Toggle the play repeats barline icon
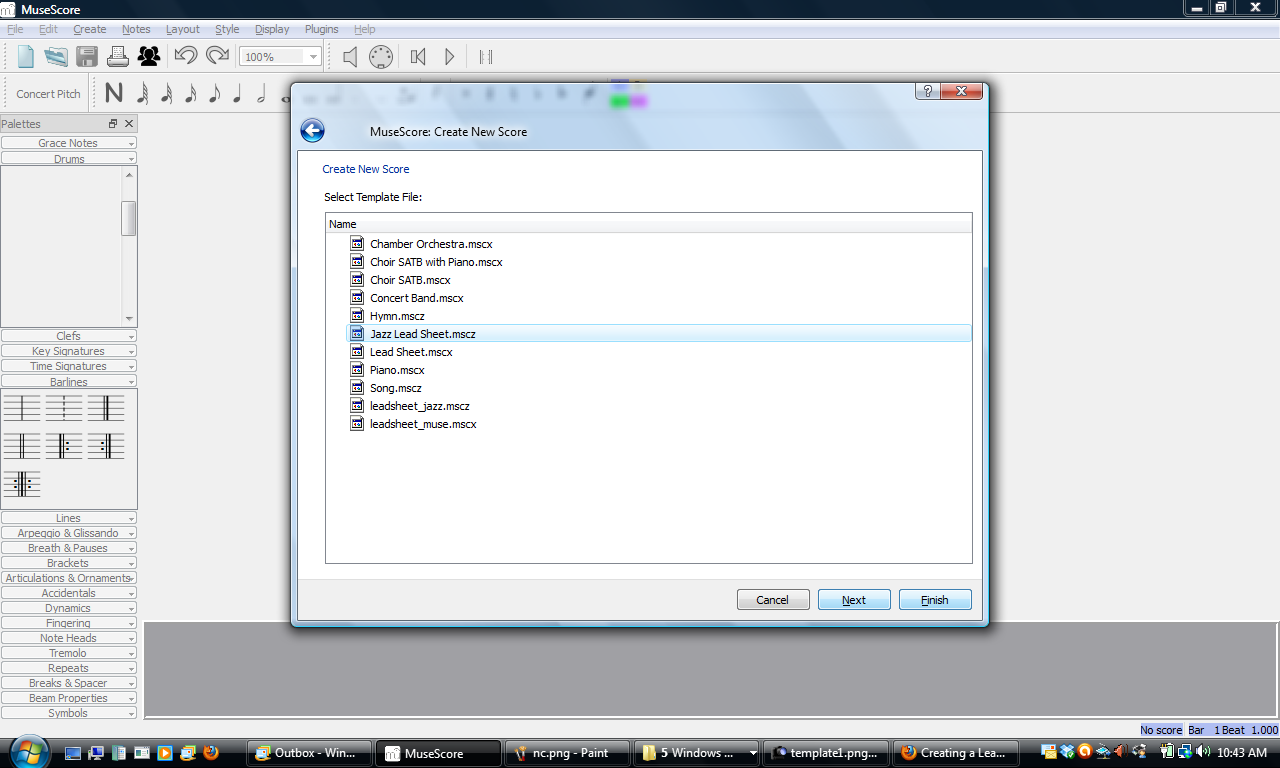The height and width of the screenshot is (768, 1280). click(486, 57)
